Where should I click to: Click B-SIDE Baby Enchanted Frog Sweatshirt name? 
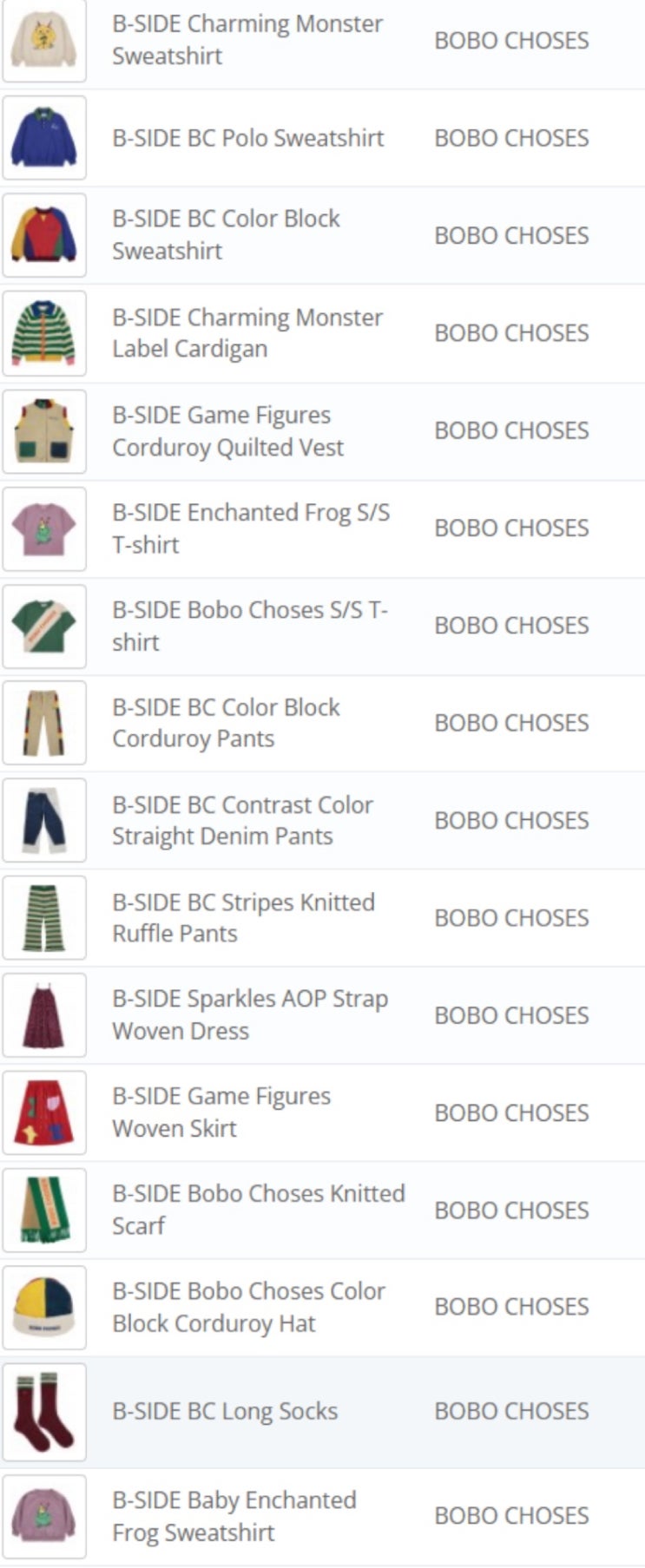pyautogui.click(x=234, y=1516)
